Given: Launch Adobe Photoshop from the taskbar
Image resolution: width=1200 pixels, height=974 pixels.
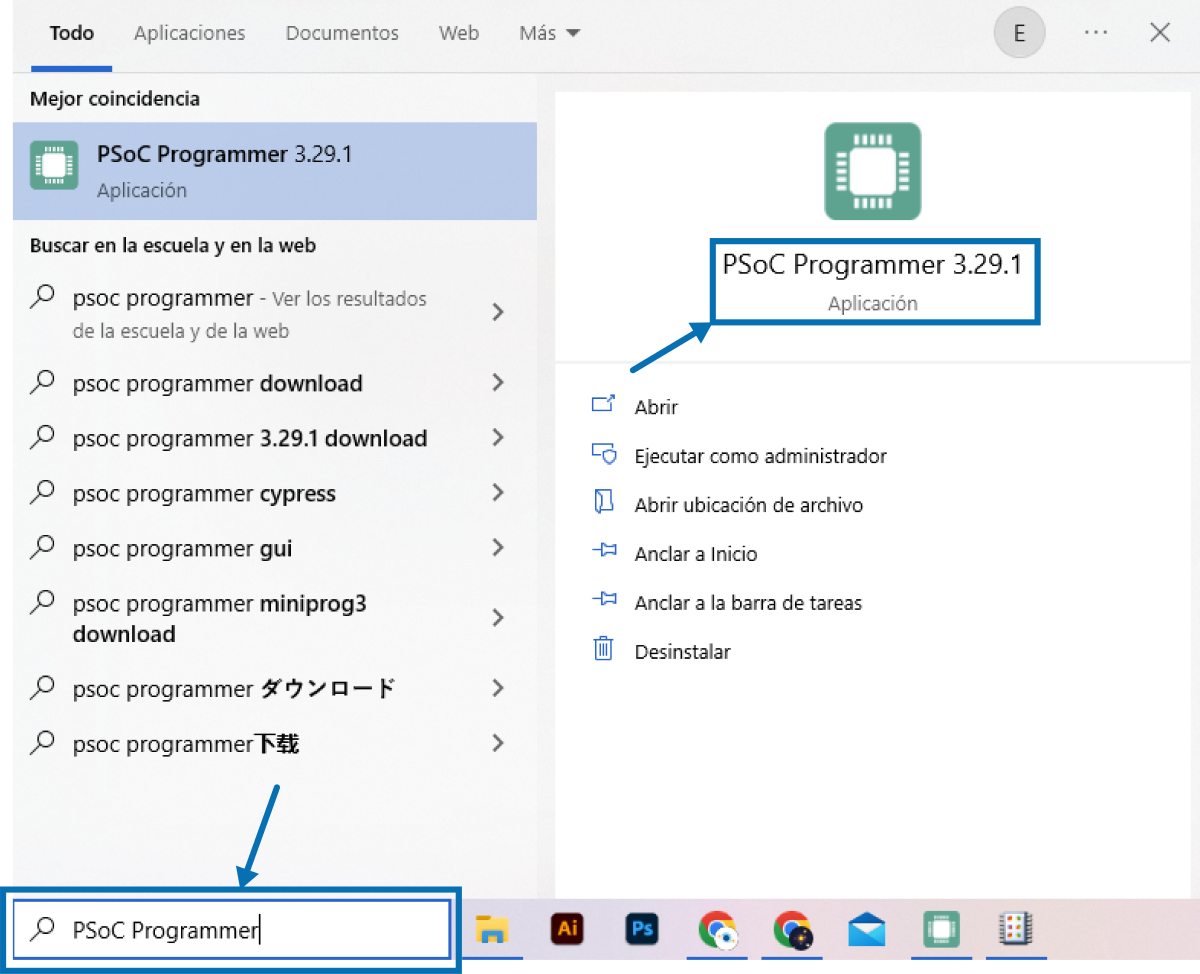Looking at the screenshot, I should click(x=642, y=929).
